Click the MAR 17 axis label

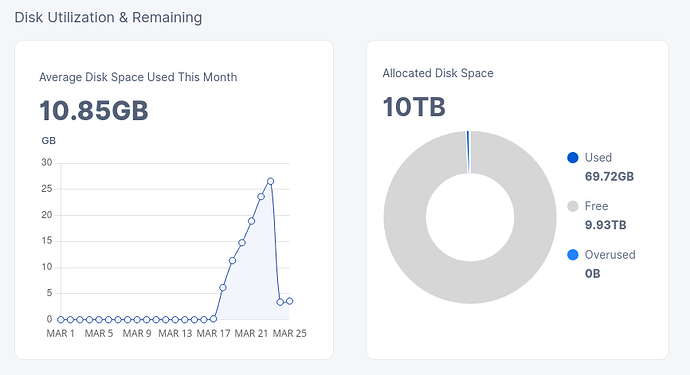213,334
